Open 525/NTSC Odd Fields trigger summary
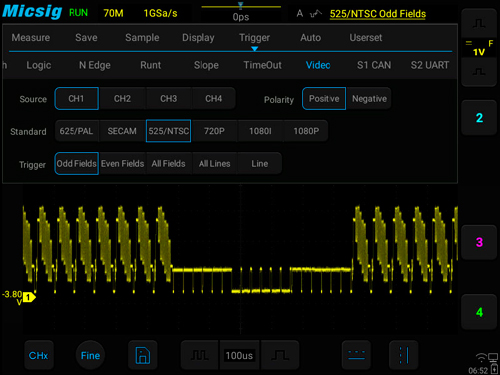The image size is (500, 375). coord(378,14)
